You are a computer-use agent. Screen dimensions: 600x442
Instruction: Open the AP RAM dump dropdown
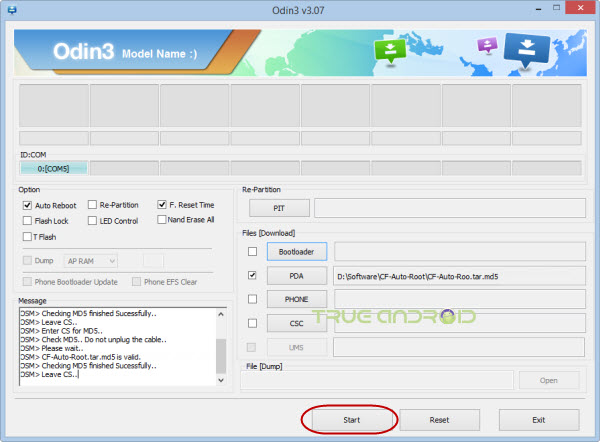point(90,261)
